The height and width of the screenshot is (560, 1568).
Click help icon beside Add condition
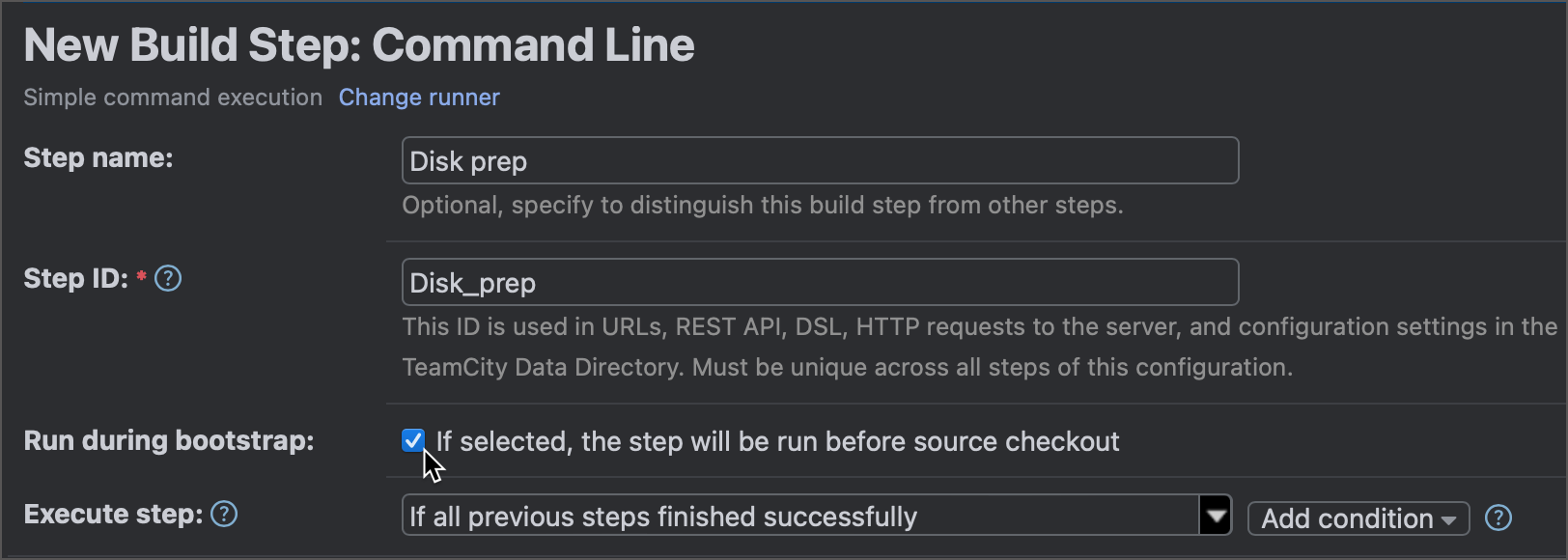[x=1498, y=518]
